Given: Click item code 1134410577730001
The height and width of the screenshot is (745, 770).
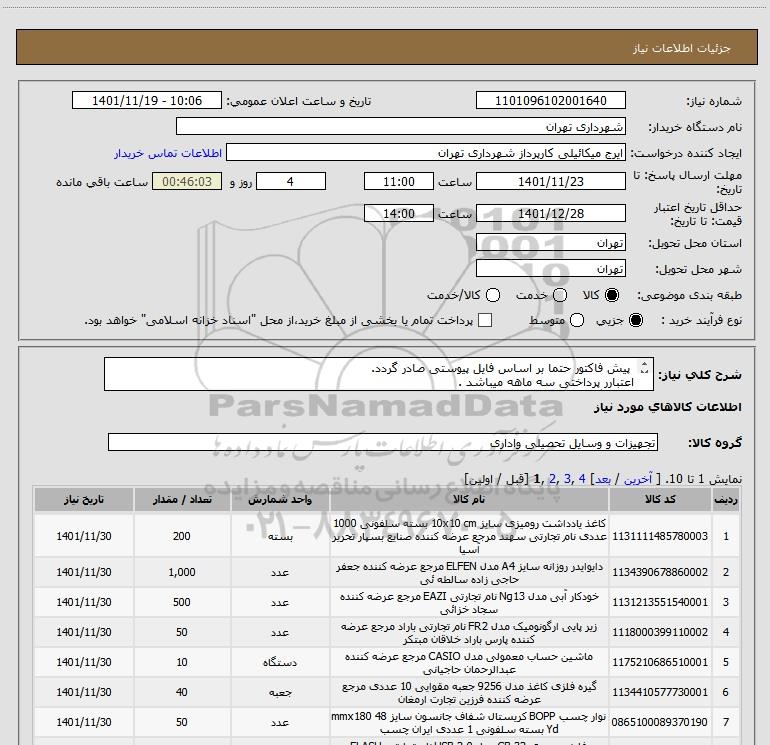Looking at the screenshot, I should tap(660, 692).
